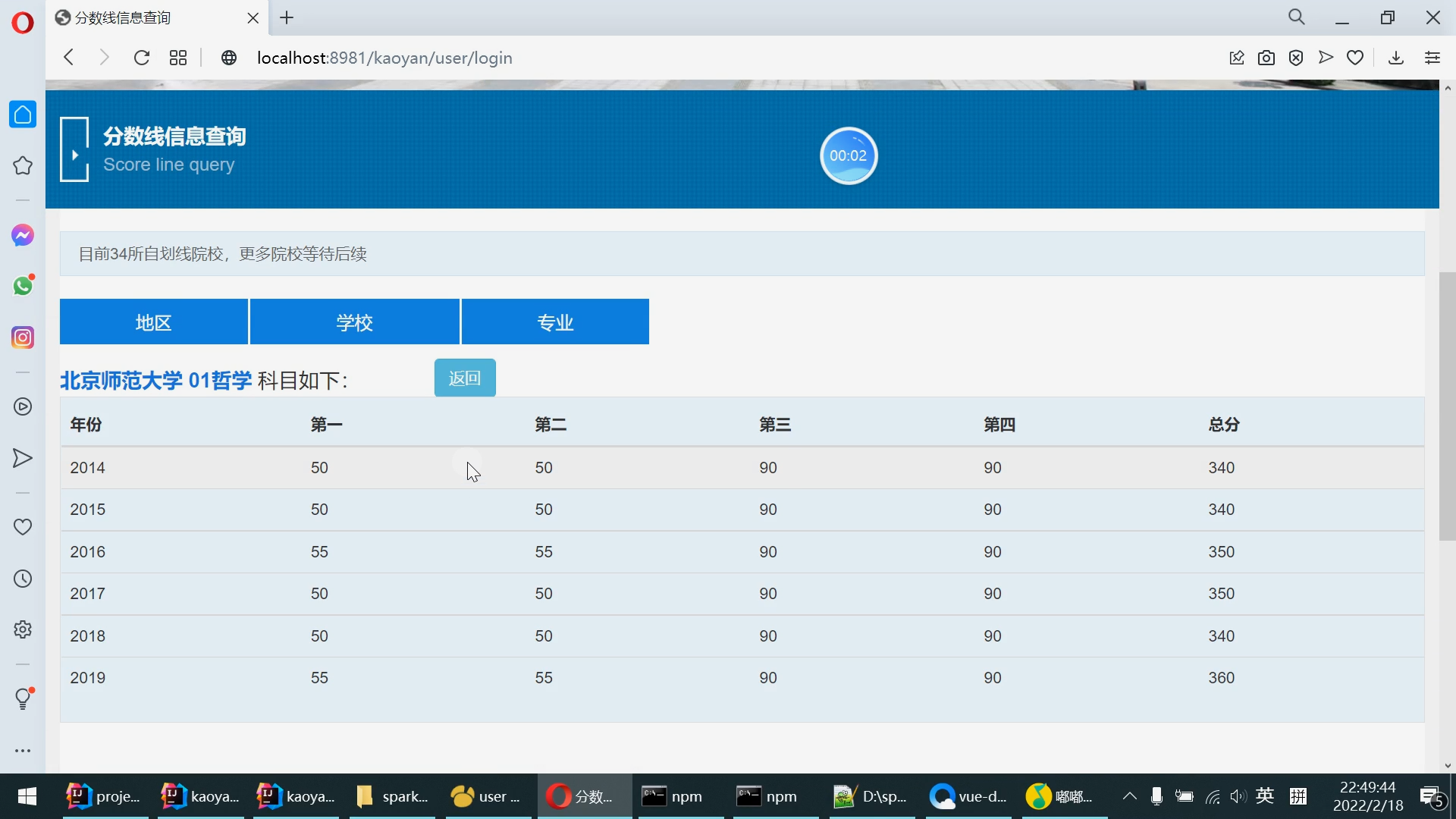Click the 北京师范大学 01哲学 heading
This screenshot has height=819, width=1456.
tap(156, 380)
